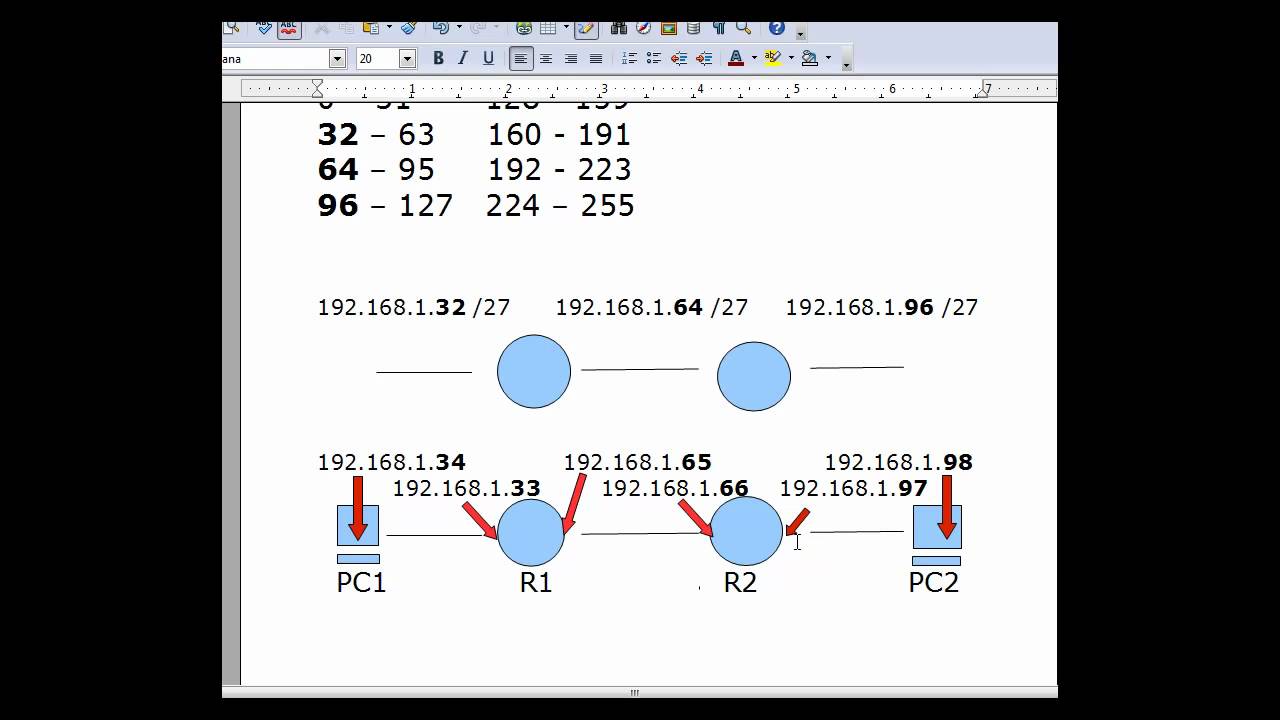Apply the Highlighting color button

click(x=772, y=59)
